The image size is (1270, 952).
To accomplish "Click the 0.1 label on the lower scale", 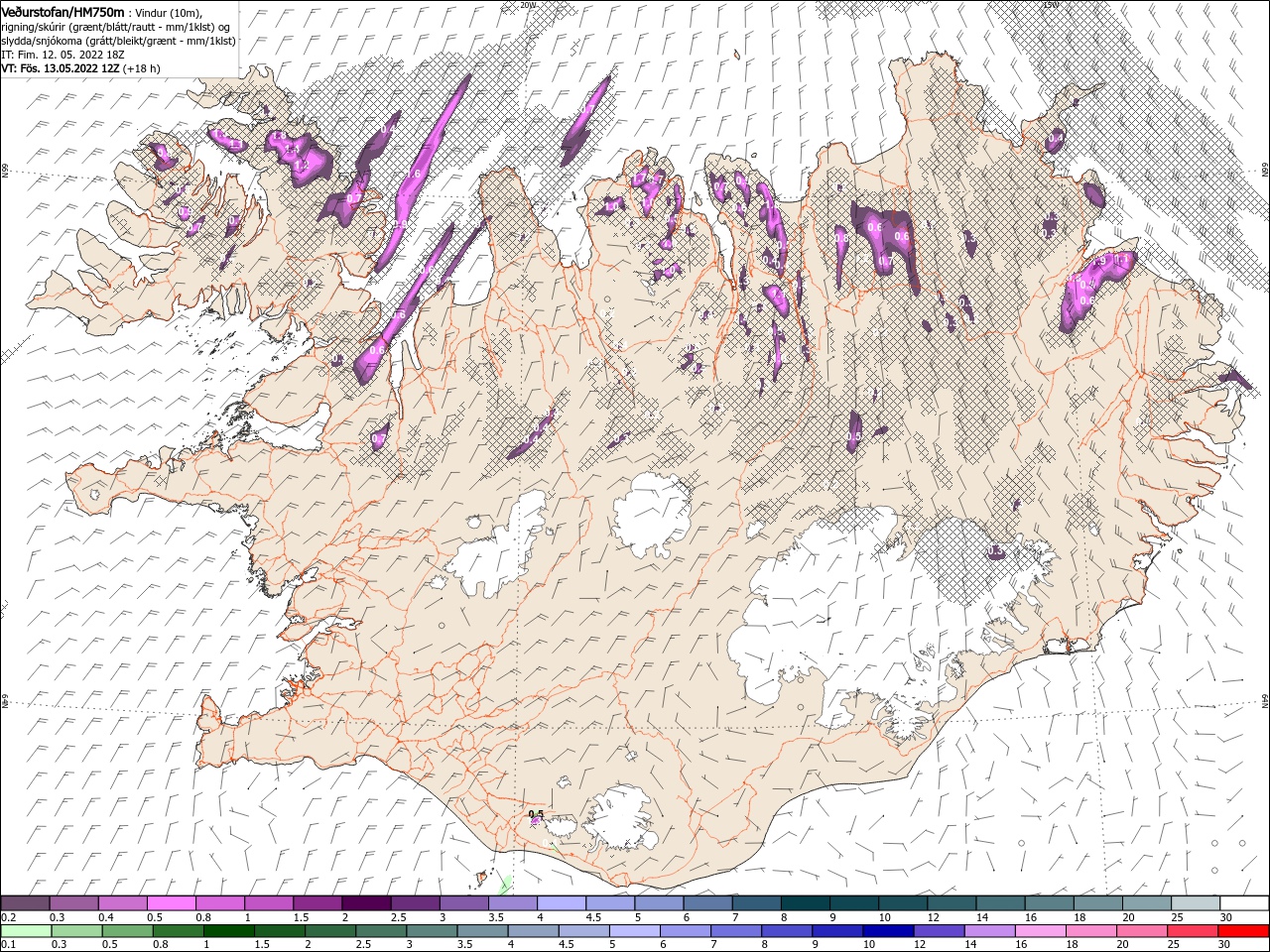I will coord(8,945).
